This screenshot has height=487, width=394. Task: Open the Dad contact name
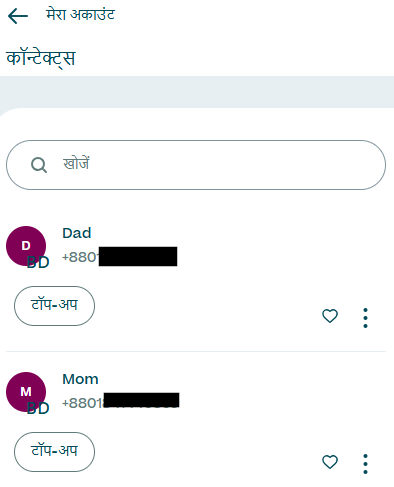77,233
